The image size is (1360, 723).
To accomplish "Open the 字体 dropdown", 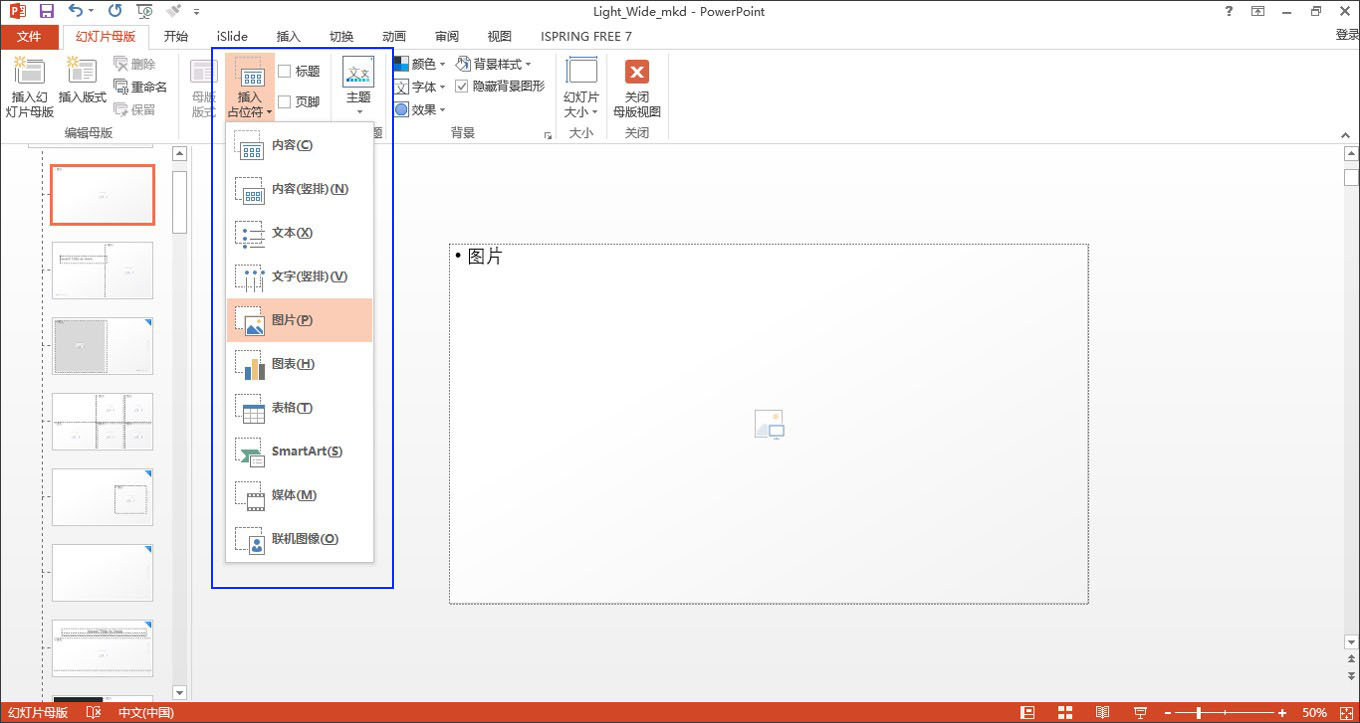I will (420, 87).
